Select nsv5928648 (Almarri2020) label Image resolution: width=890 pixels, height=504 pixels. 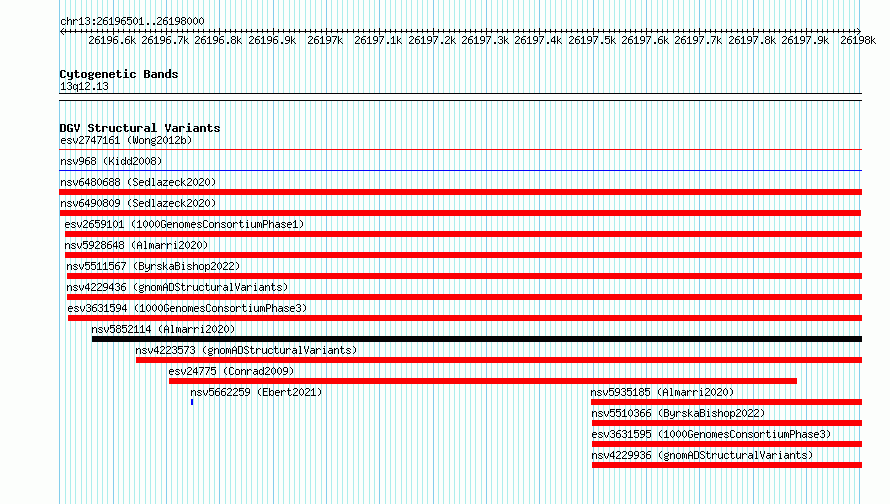tap(136, 245)
